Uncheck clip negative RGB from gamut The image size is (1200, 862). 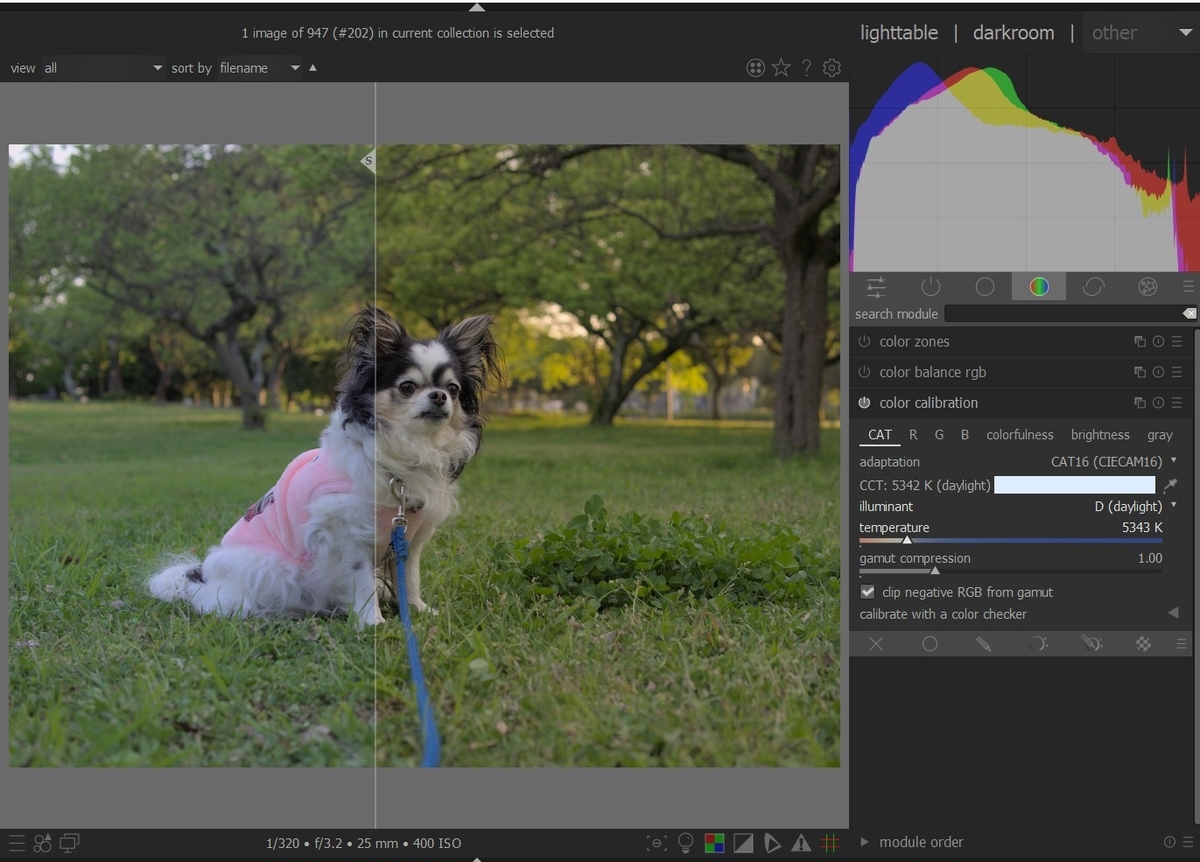(868, 592)
